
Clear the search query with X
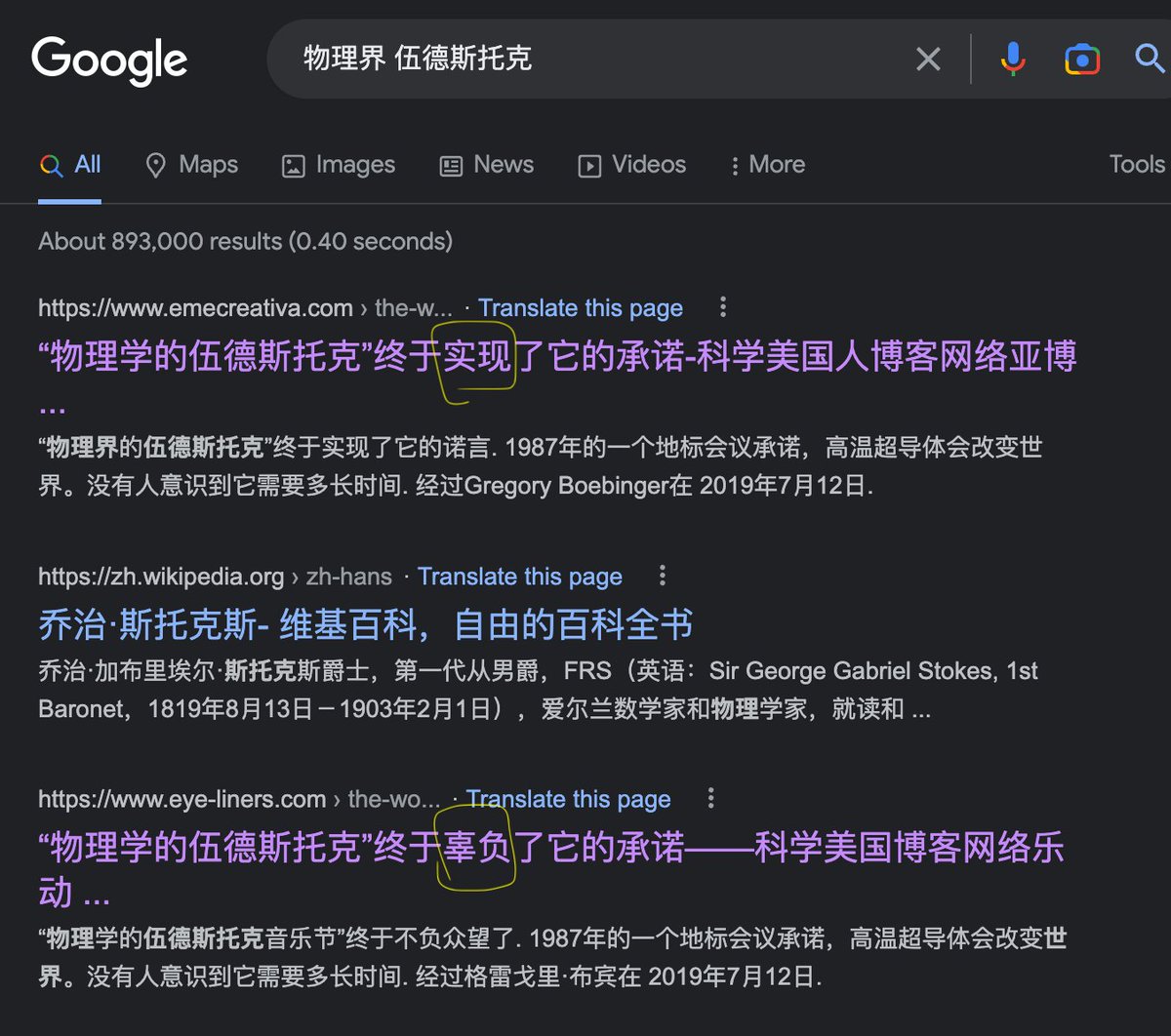click(x=928, y=60)
